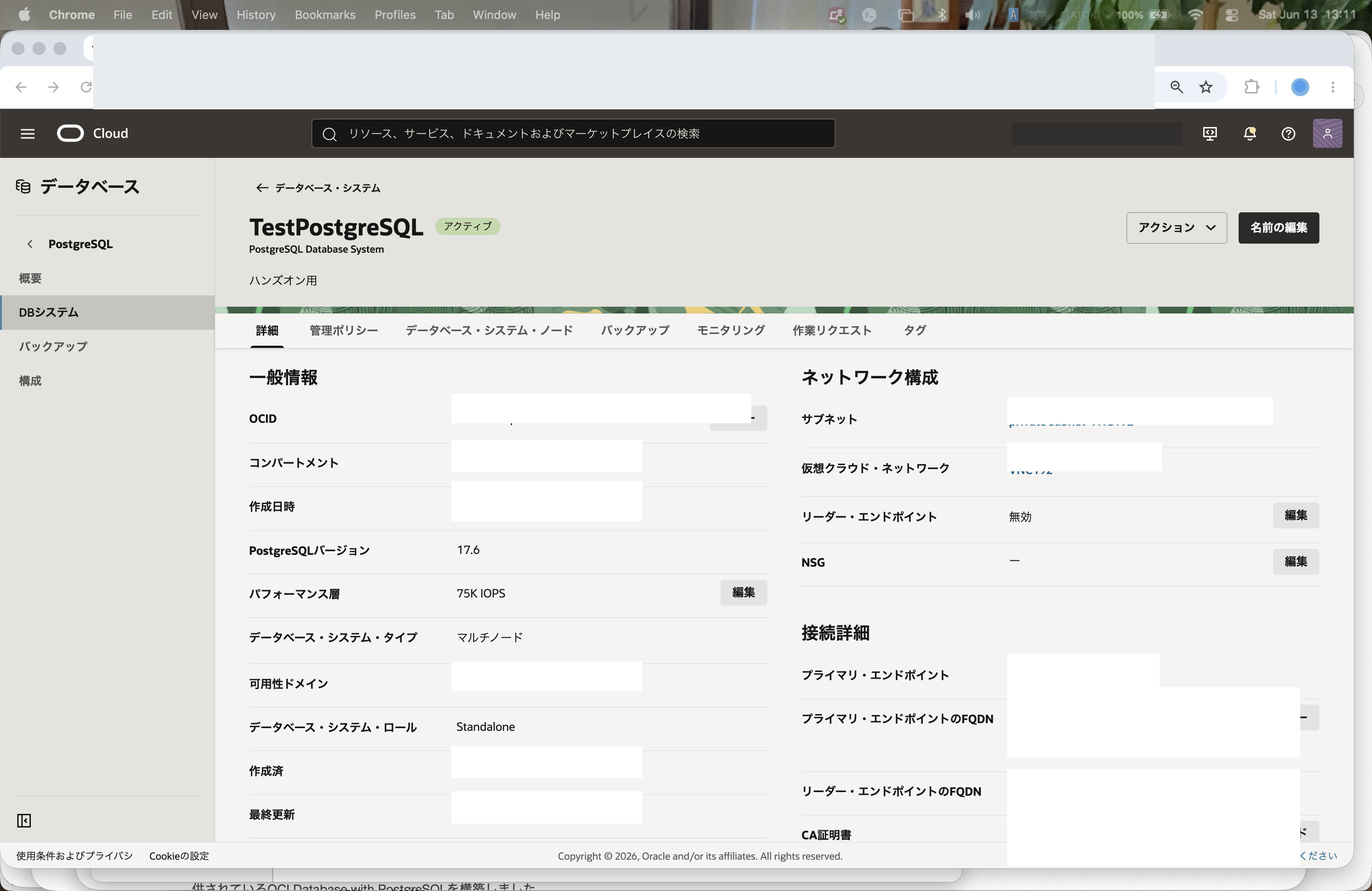This screenshot has height=891, width=1372.
Task: Open Chrome three-dot menu
Action: coord(1332,87)
